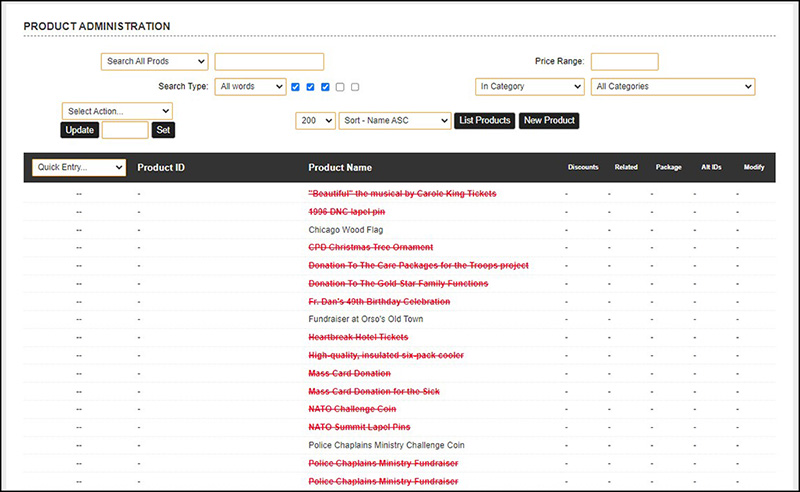The height and width of the screenshot is (492, 800).
Task: Click the search text field beside Search All Prods
Action: (269, 62)
